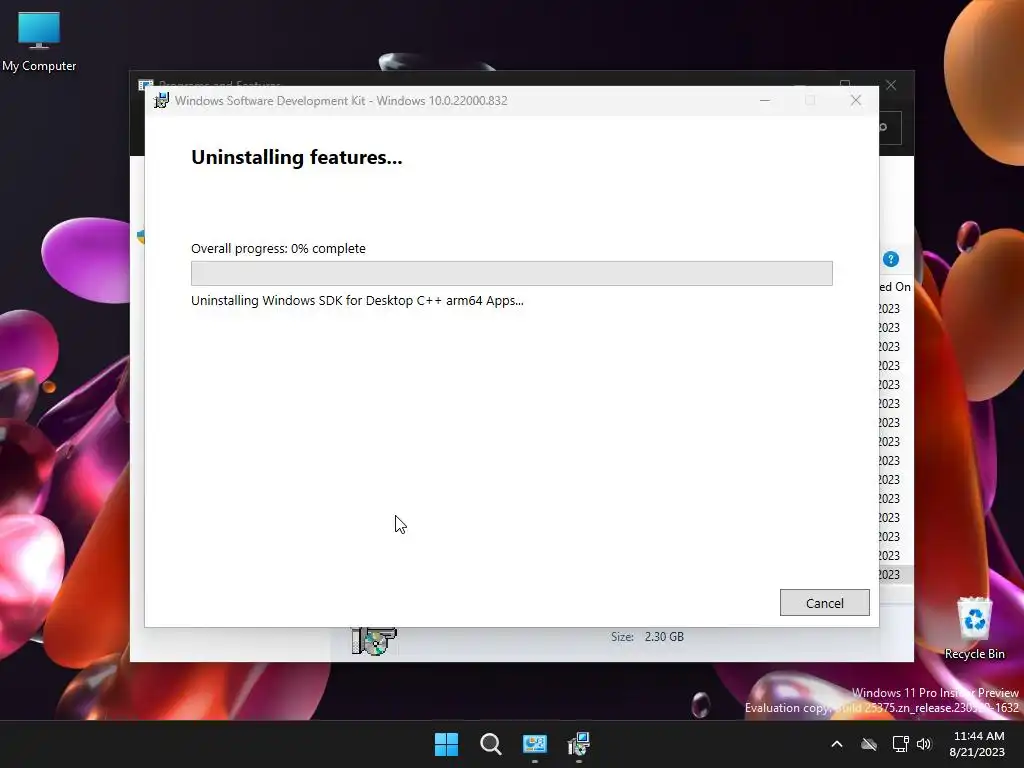Image resolution: width=1024 pixels, height=768 pixels.
Task: Click the SDK program icon in details pane
Action: click(374, 641)
